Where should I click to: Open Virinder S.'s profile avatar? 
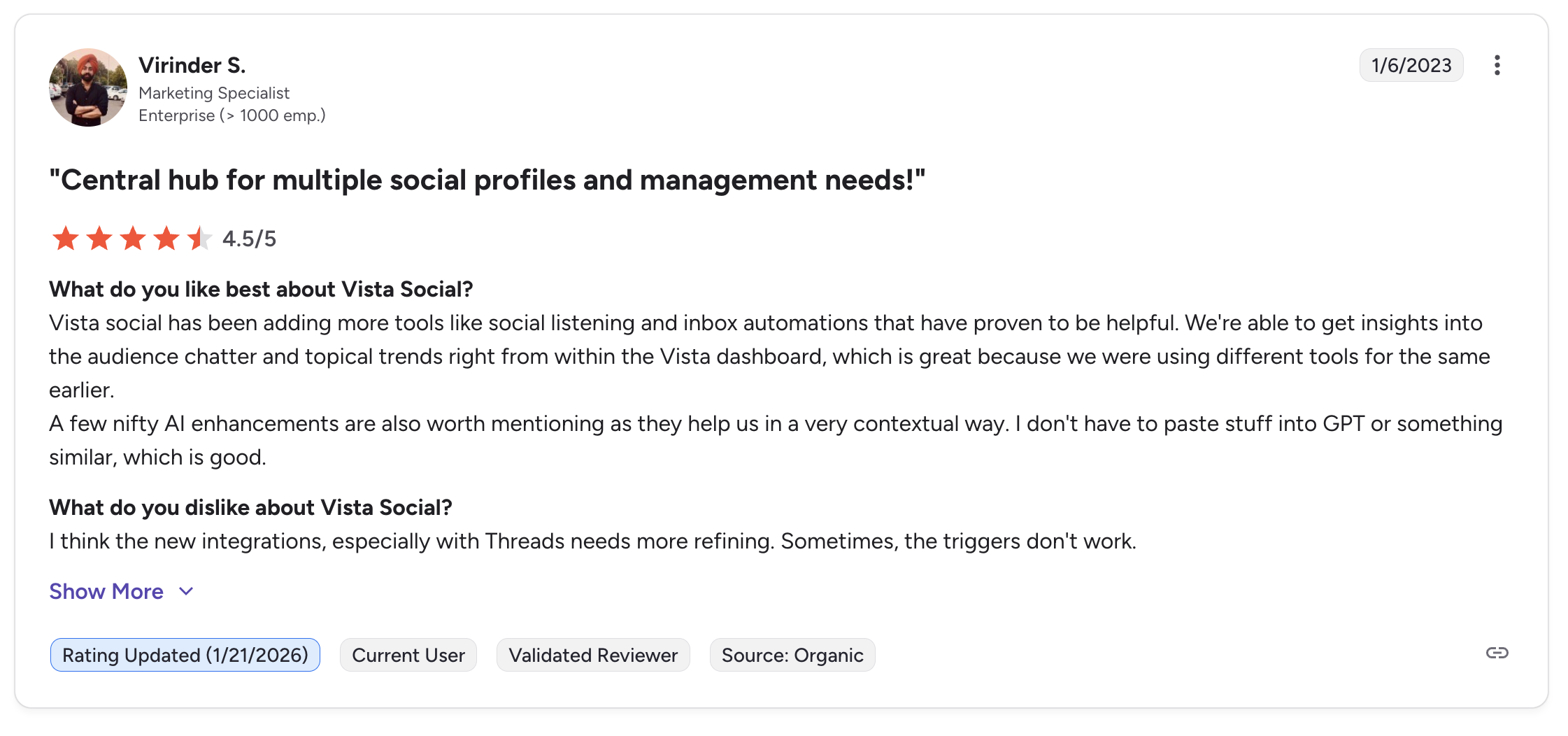tap(87, 87)
